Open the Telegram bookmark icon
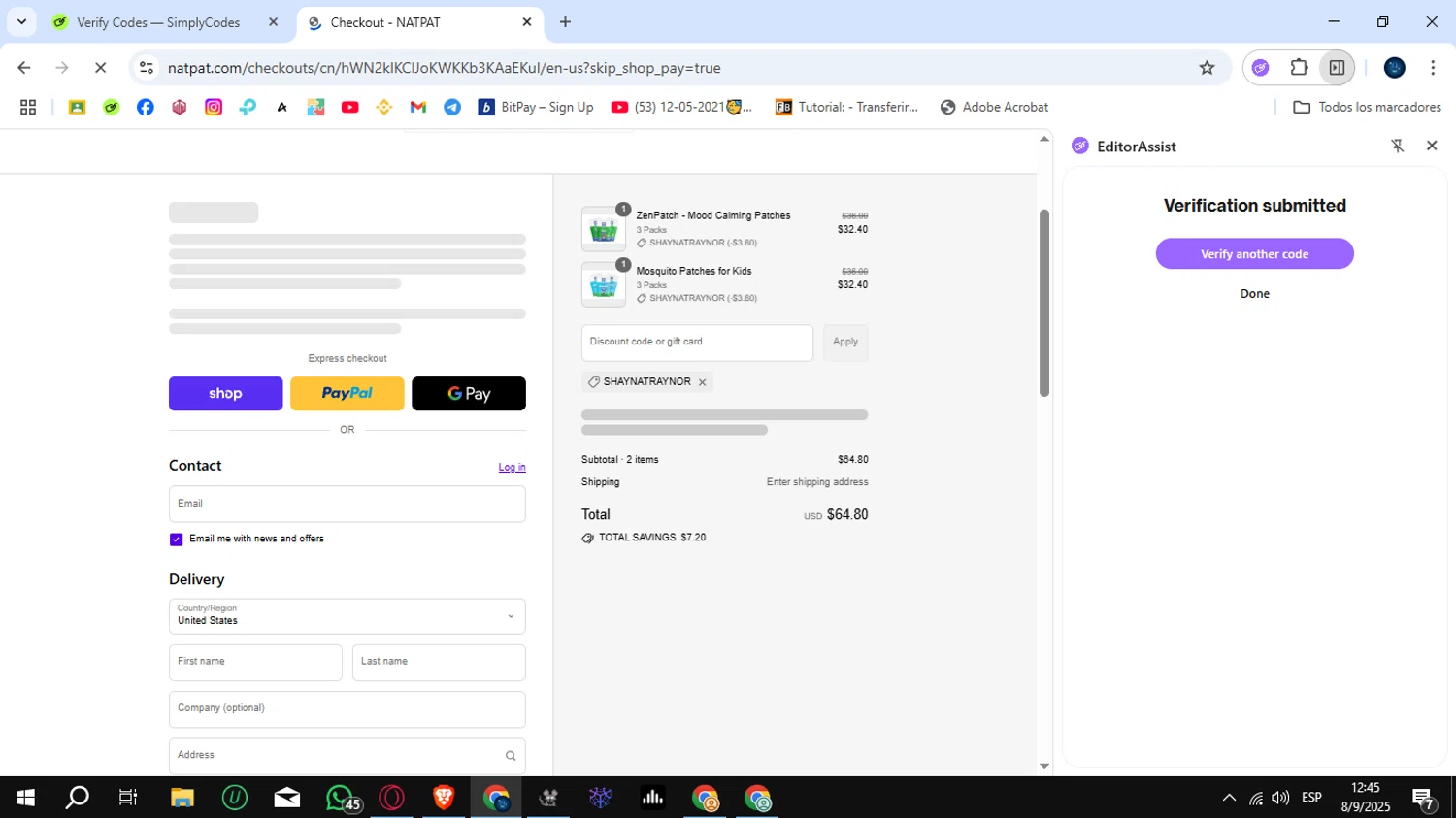Viewport: 1456px width, 818px height. 452,107
